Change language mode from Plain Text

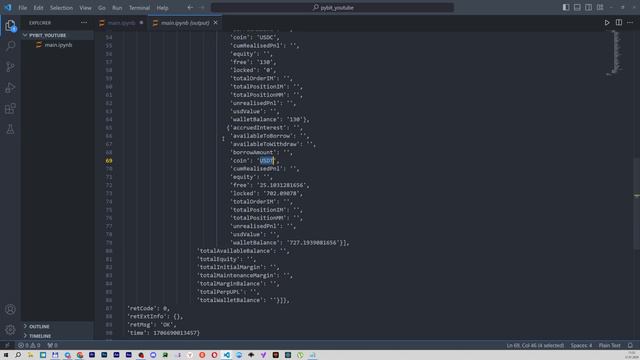pyautogui.click(x=609, y=345)
